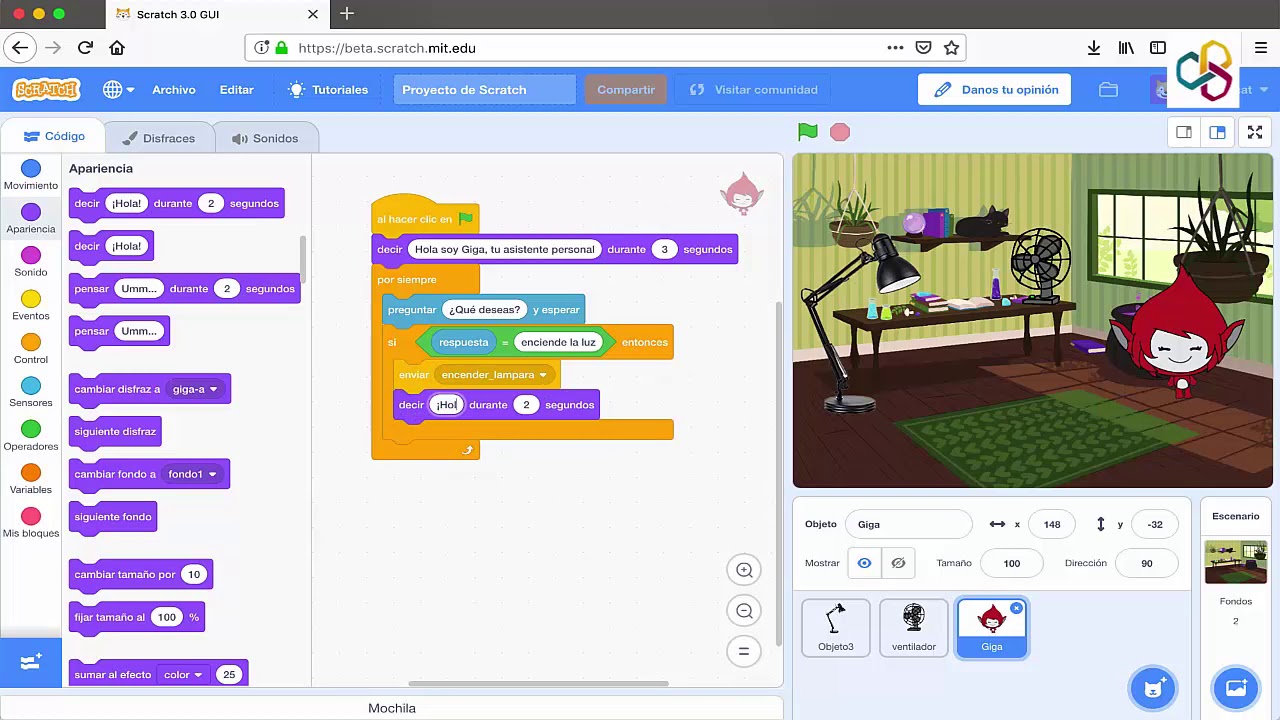The width and height of the screenshot is (1280, 720).
Task: Open the encender_lampara message dropdown
Action: (x=494, y=375)
